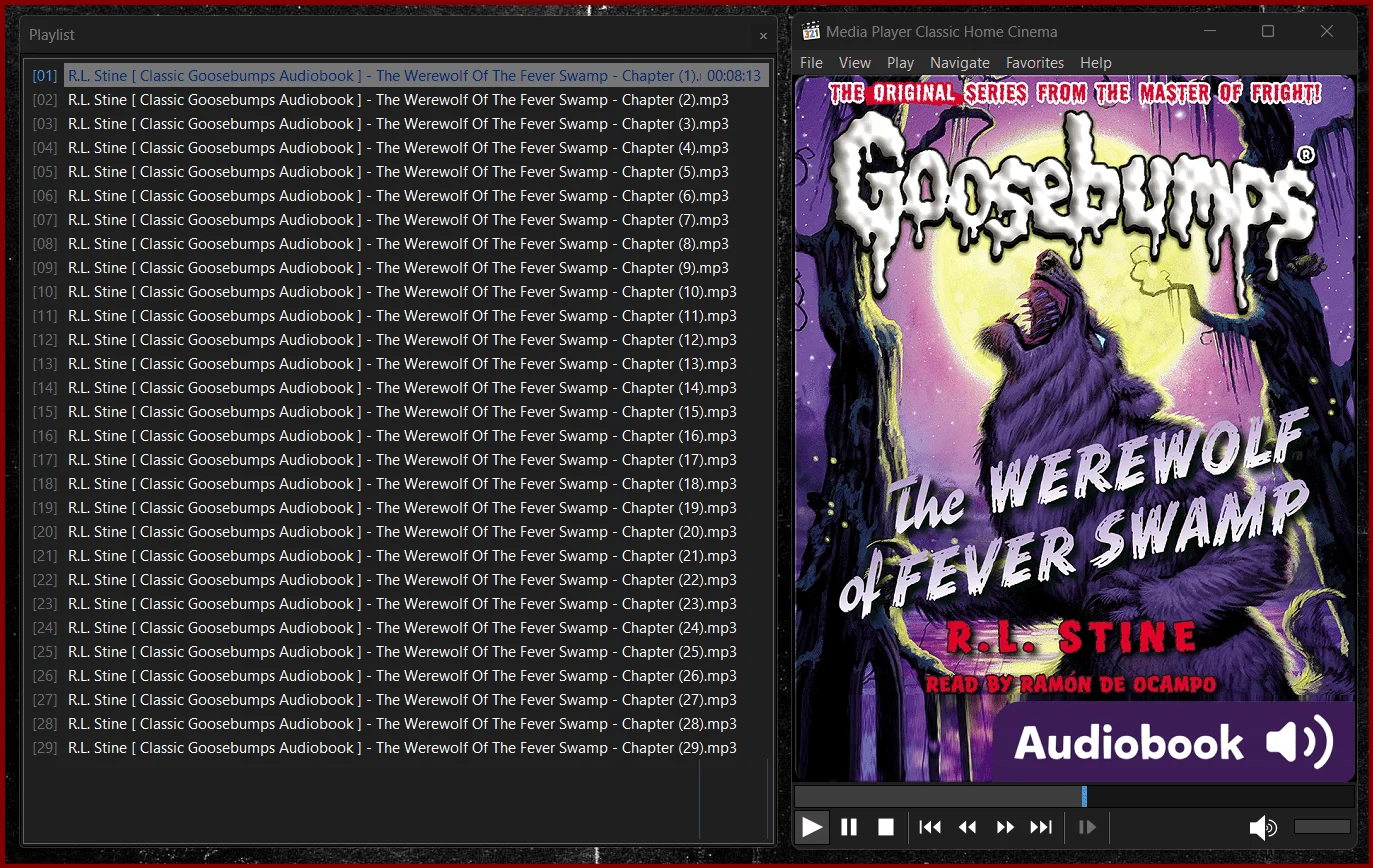
Task: Select playlist entry Chapter (3).mp3
Action: click(x=398, y=124)
